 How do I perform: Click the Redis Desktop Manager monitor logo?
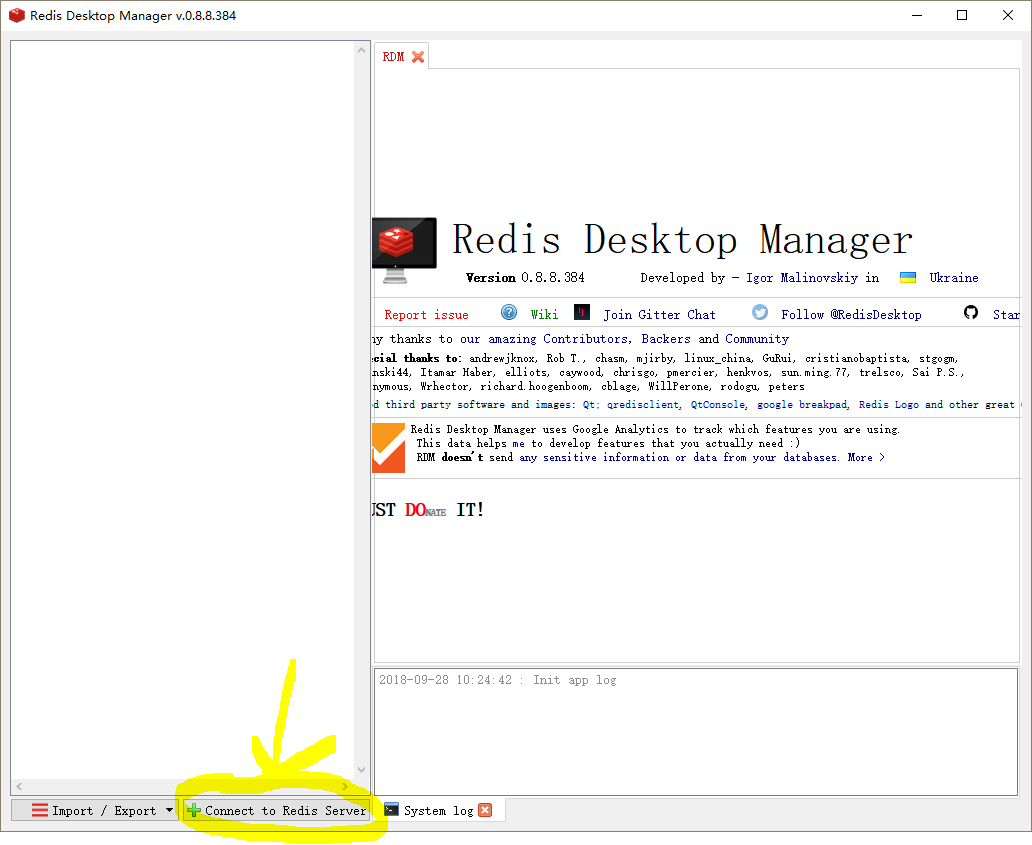coord(404,250)
